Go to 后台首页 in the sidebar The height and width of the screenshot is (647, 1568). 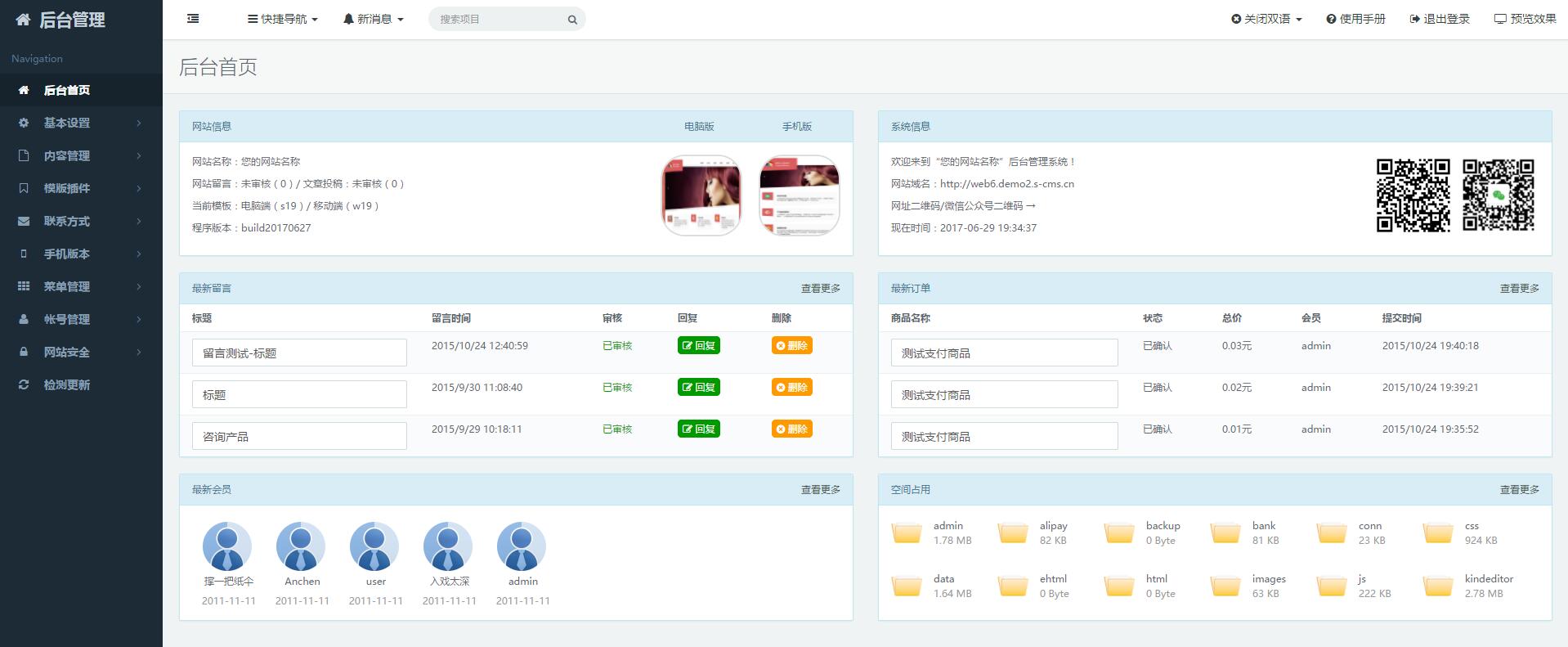67,90
